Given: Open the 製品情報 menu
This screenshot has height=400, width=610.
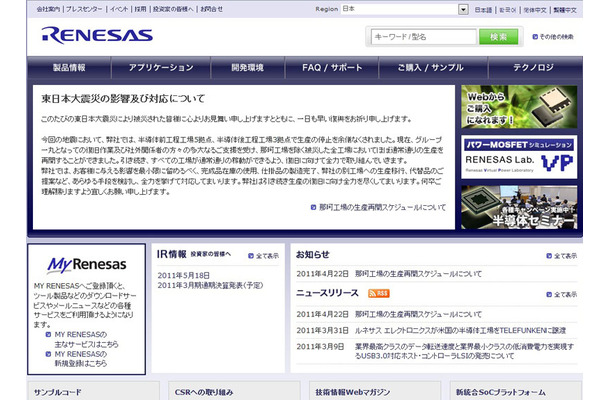Looking at the screenshot, I should pos(69,68).
